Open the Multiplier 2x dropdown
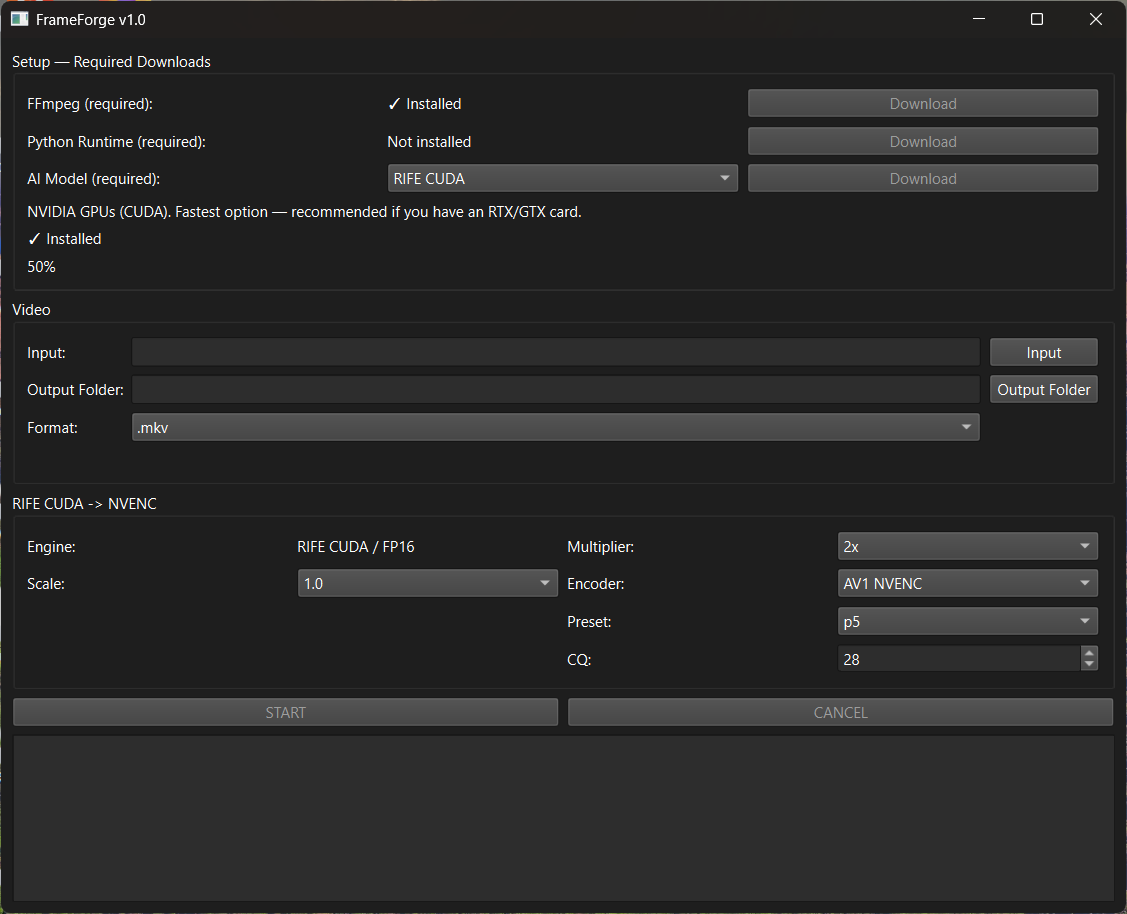The image size is (1127, 914). 967,546
